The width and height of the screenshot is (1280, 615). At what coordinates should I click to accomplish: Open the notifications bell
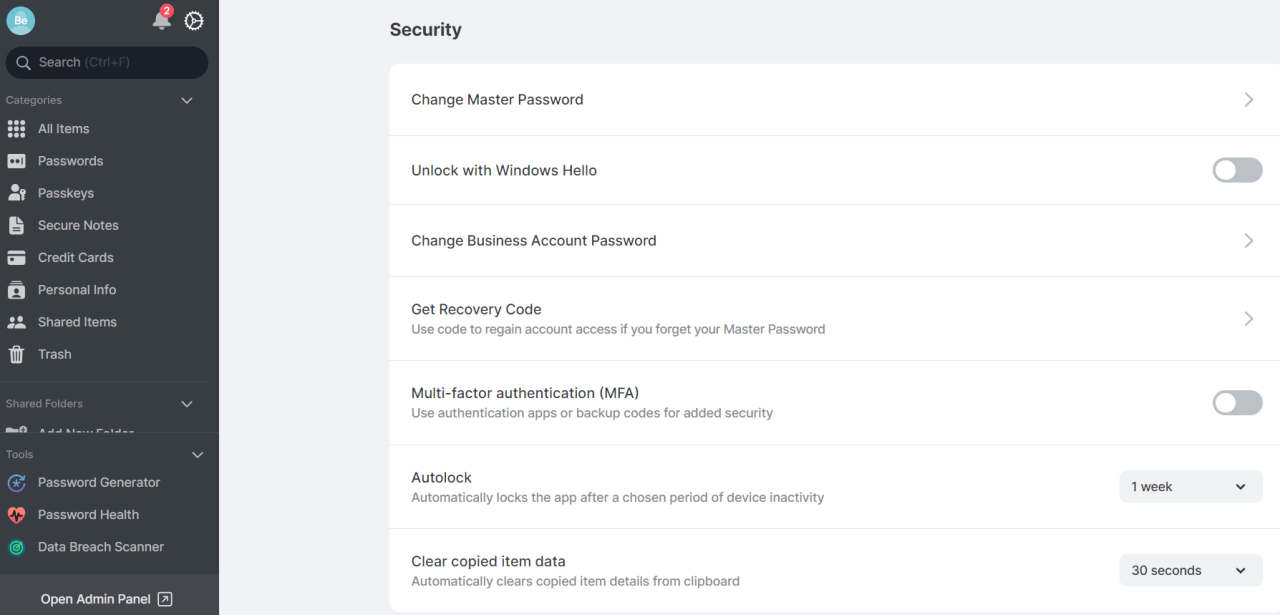tap(161, 19)
